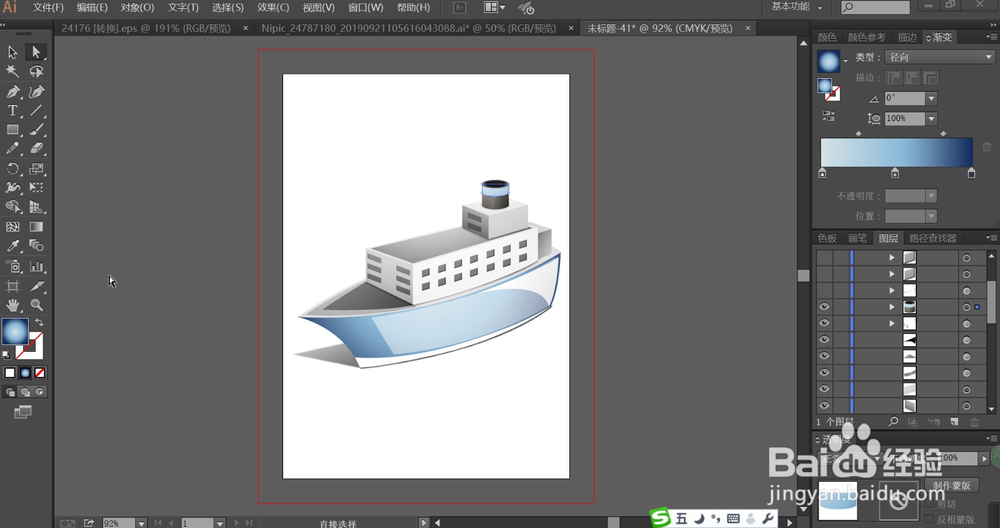Switch to Draw Inside mode

tap(40, 392)
